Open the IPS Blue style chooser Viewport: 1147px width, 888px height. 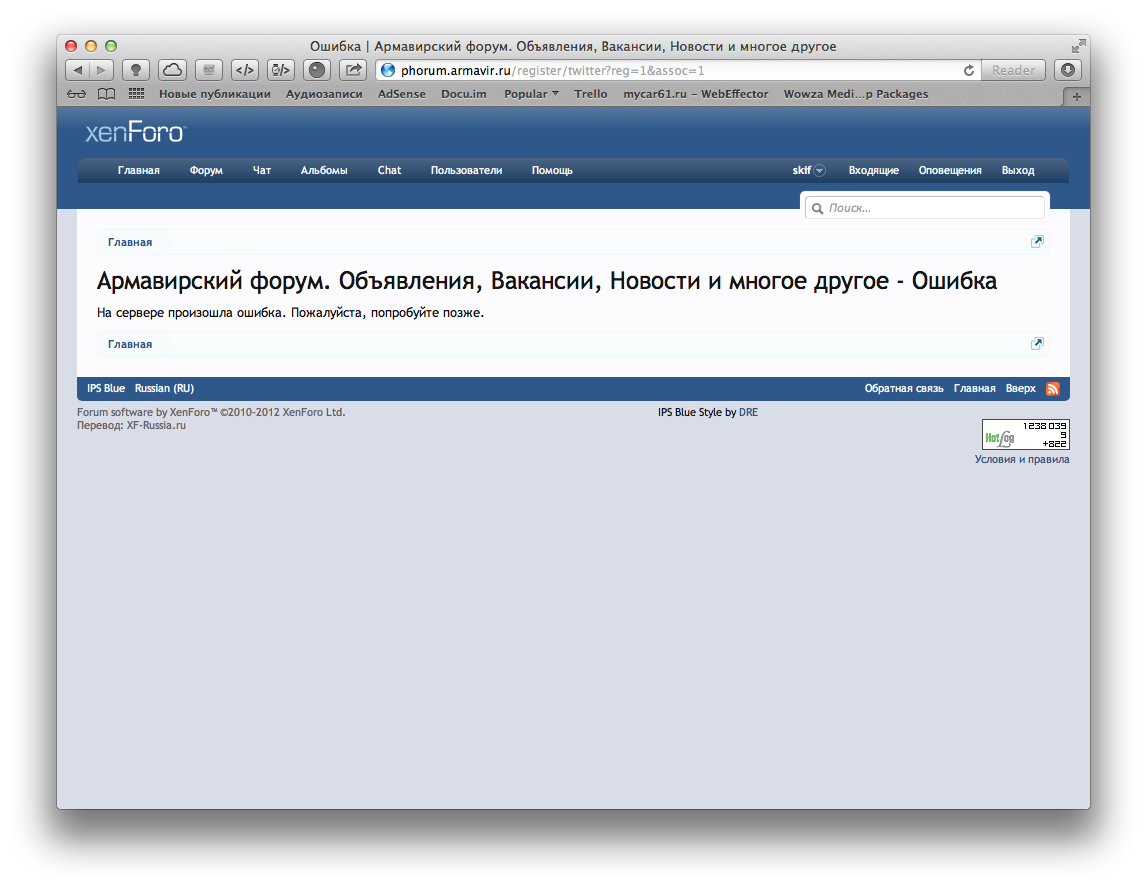106,389
